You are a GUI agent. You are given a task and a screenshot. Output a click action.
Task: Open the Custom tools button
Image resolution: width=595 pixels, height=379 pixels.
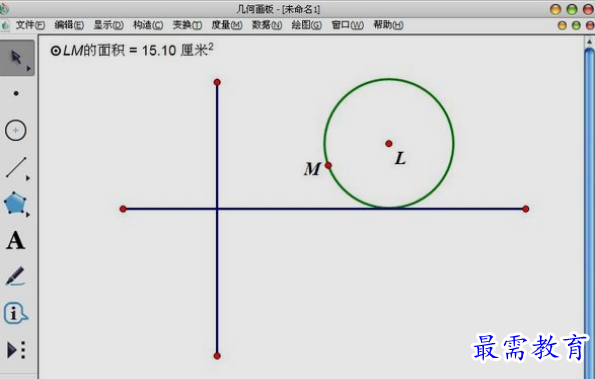point(16,350)
